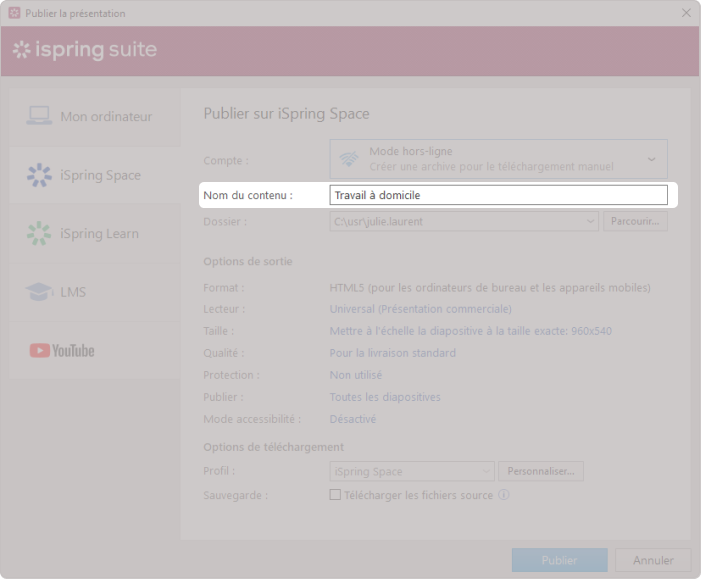Click the iSpring Space sidebar icon
The width and height of the screenshot is (701, 579).
pos(39,175)
